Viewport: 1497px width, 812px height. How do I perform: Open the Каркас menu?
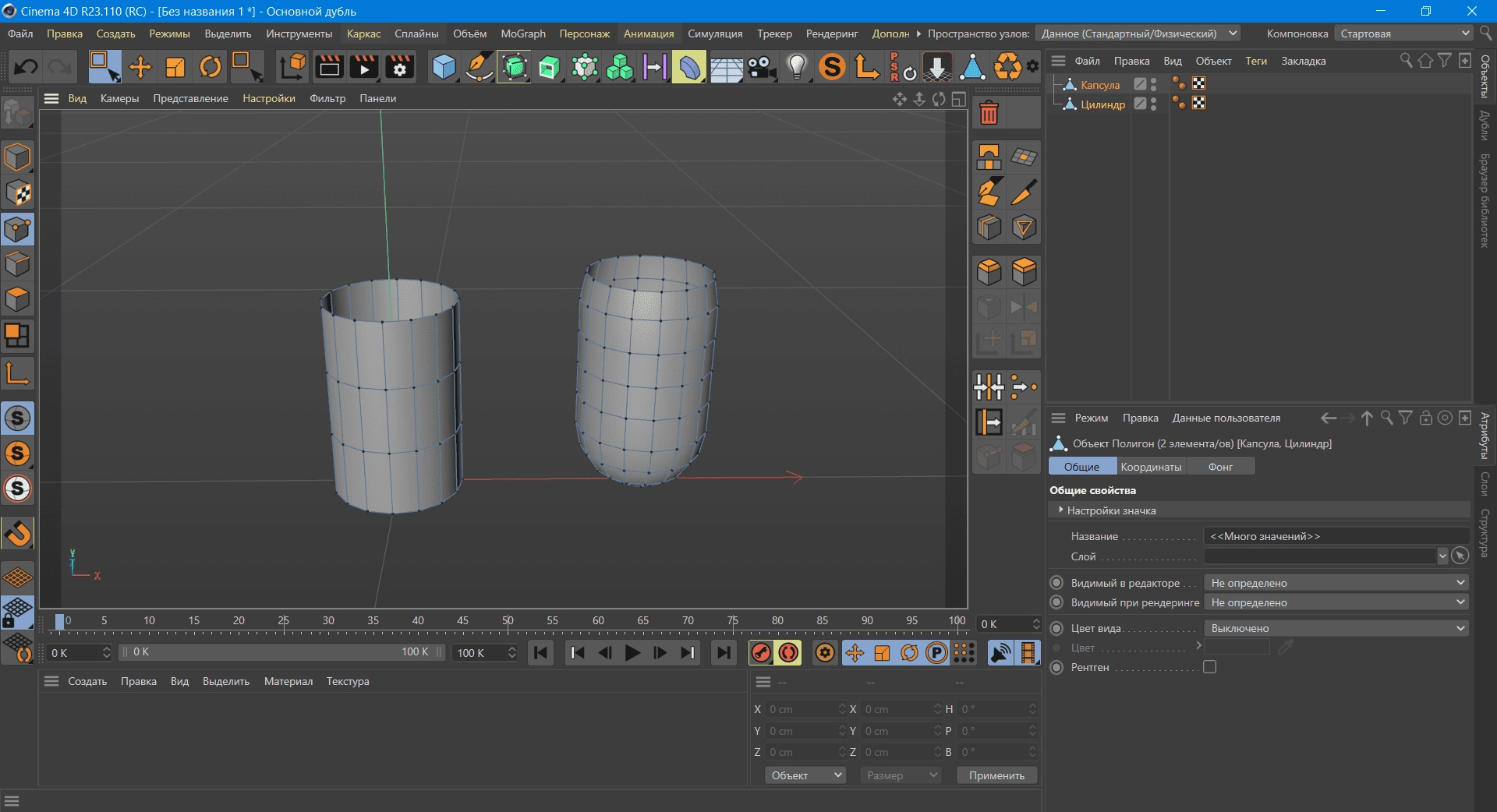[x=363, y=34]
